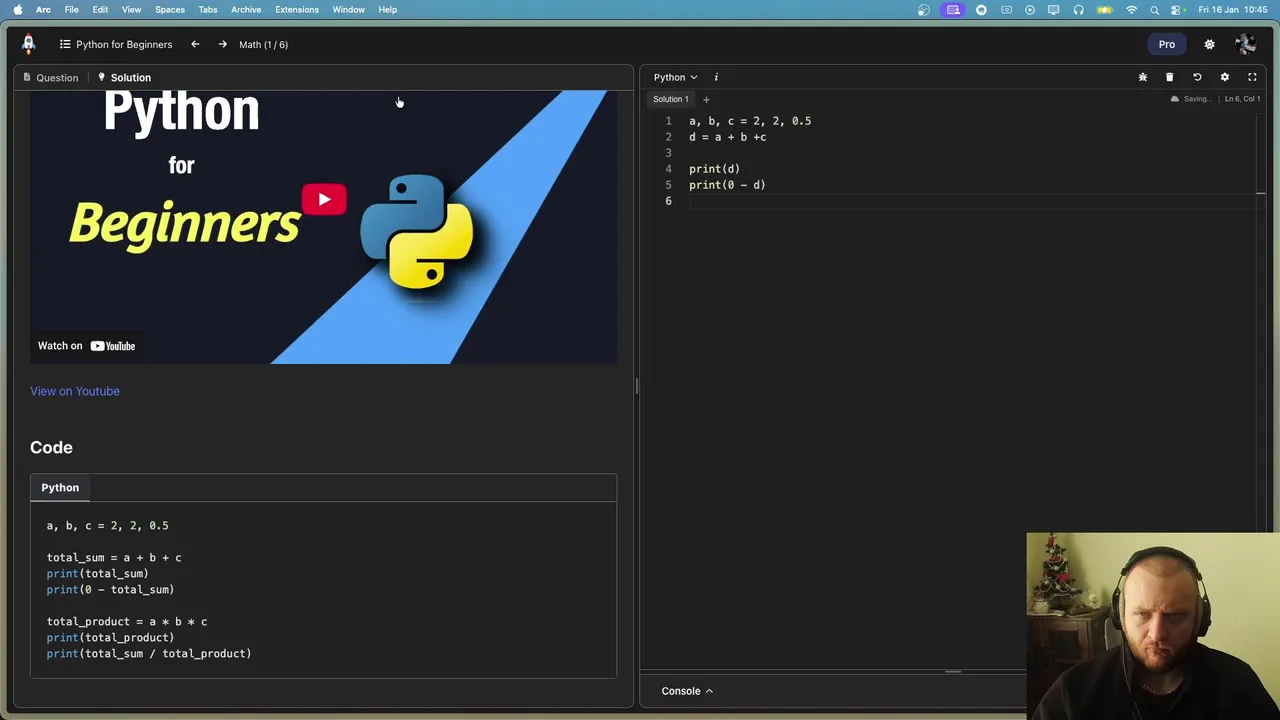The image size is (1280, 720).
Task: Play the Python for Beginners YouTube video
Action: click(324, 199)
